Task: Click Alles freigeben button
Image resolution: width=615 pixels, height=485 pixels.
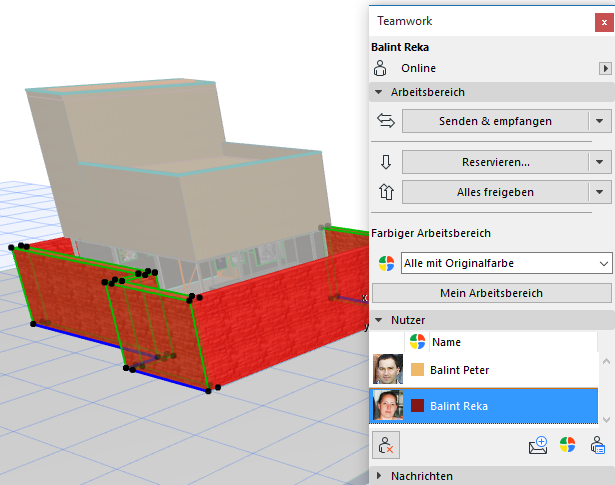Action: click(x=495, y=192)
